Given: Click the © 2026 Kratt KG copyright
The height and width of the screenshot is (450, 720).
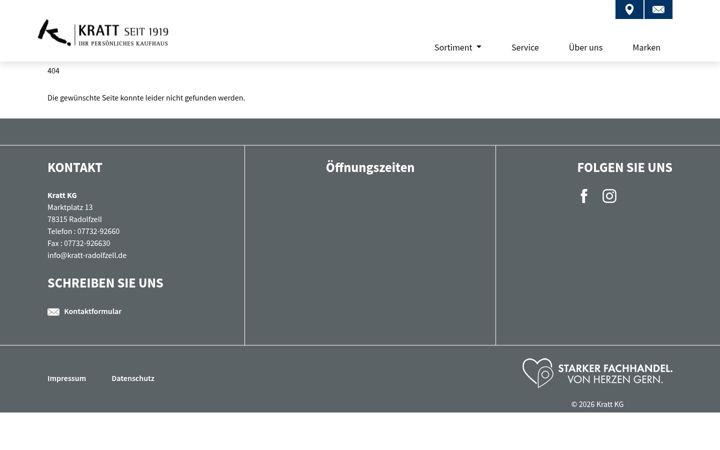Looking at the screenshot, I should 597,405.
